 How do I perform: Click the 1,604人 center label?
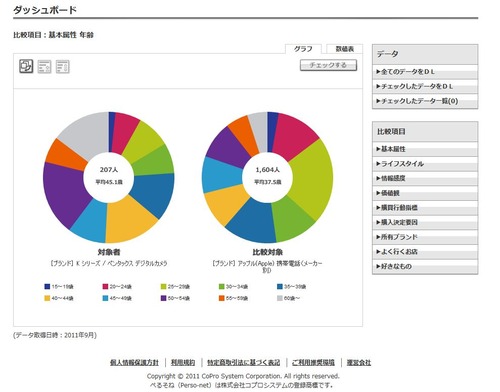[267, 170]
